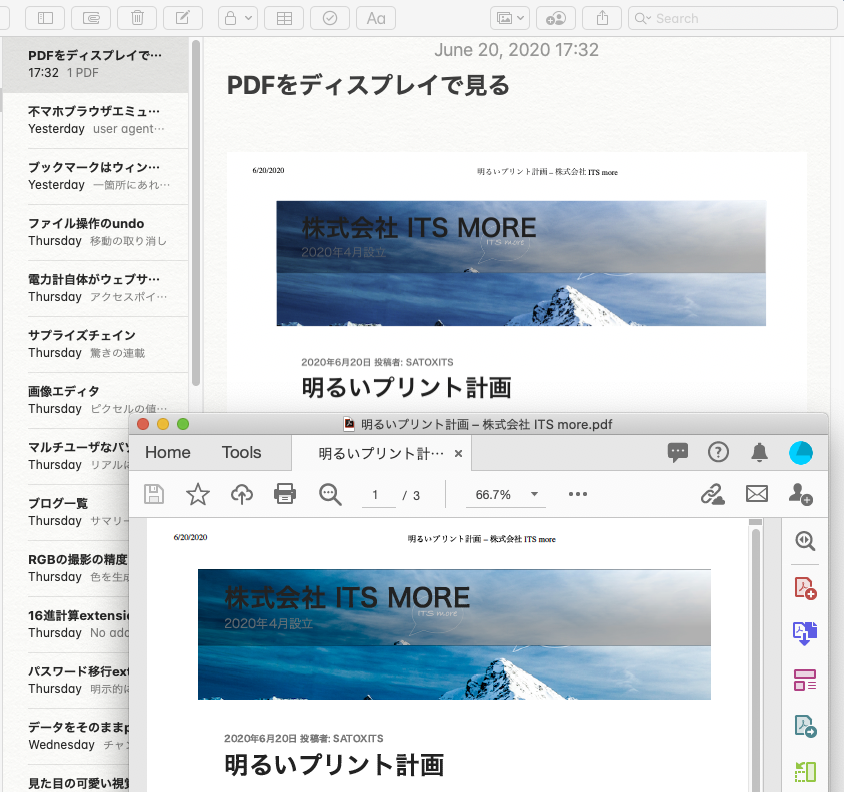Upload the PDF to cloud storage
Image resolution: width=844 pixels, height=792 pixels.
(x=241, y=494)
